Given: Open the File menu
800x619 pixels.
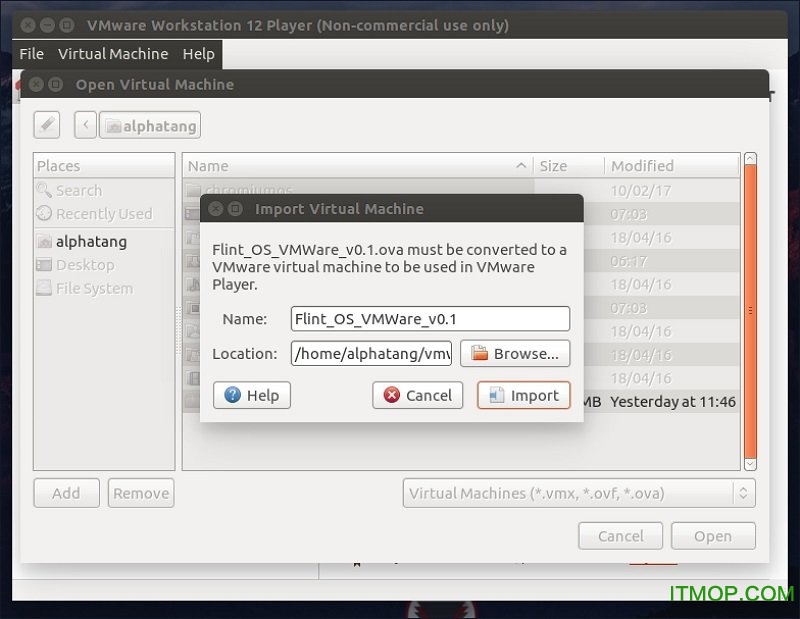Looking at the screenshot, I should [x=32, y=54].
